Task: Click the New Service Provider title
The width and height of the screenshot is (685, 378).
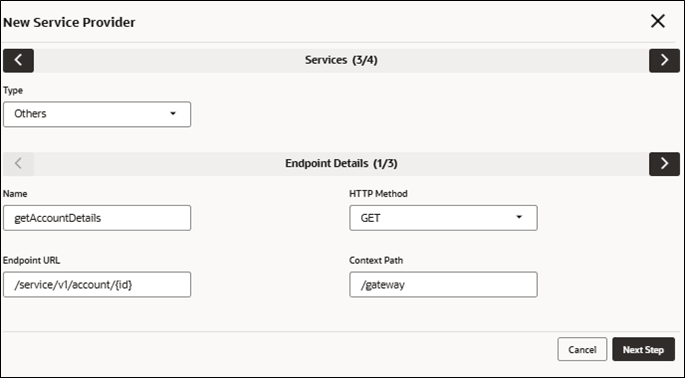Action: 69,22
